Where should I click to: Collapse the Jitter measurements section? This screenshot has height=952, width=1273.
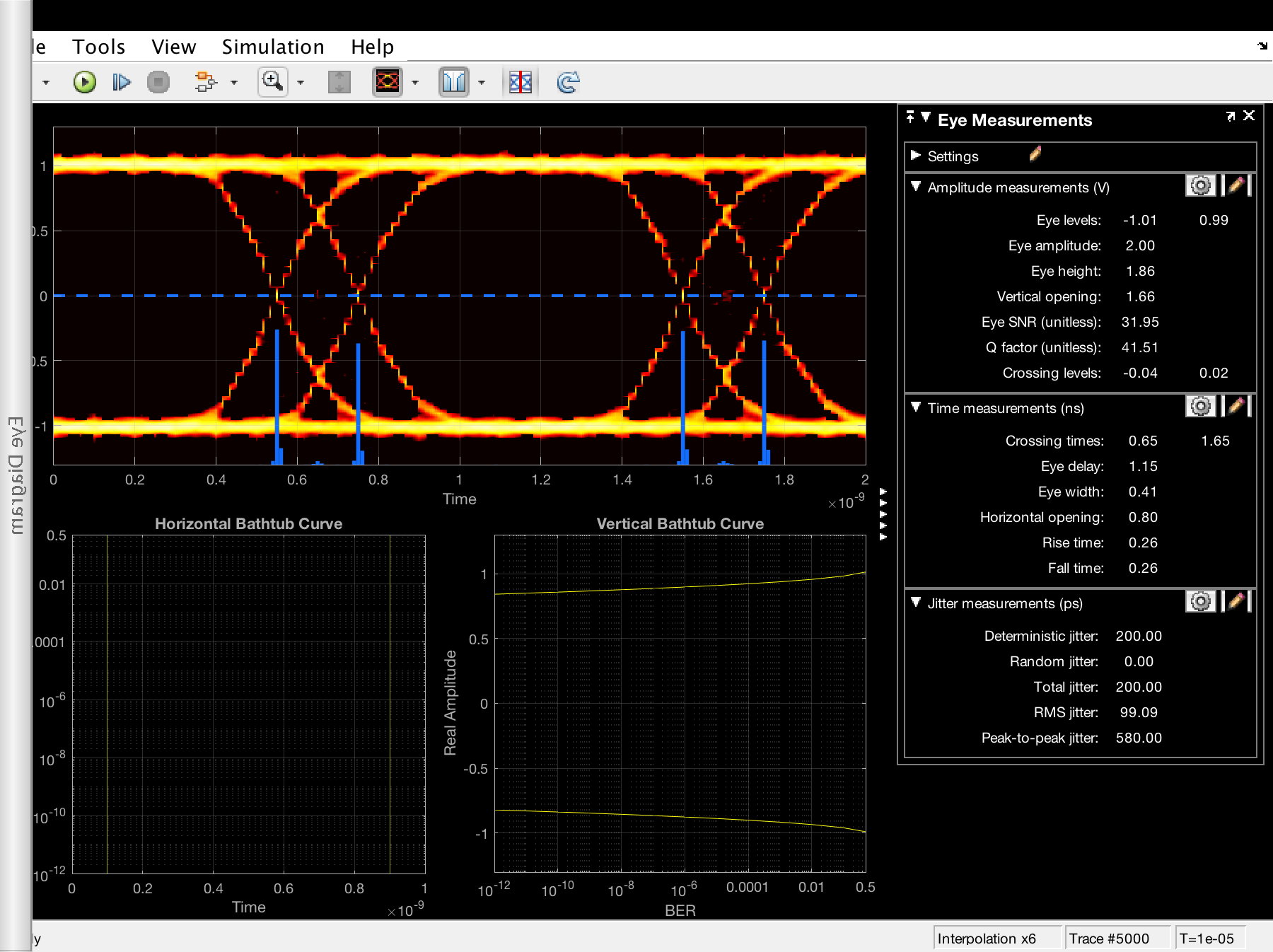(x=916, y=603)
